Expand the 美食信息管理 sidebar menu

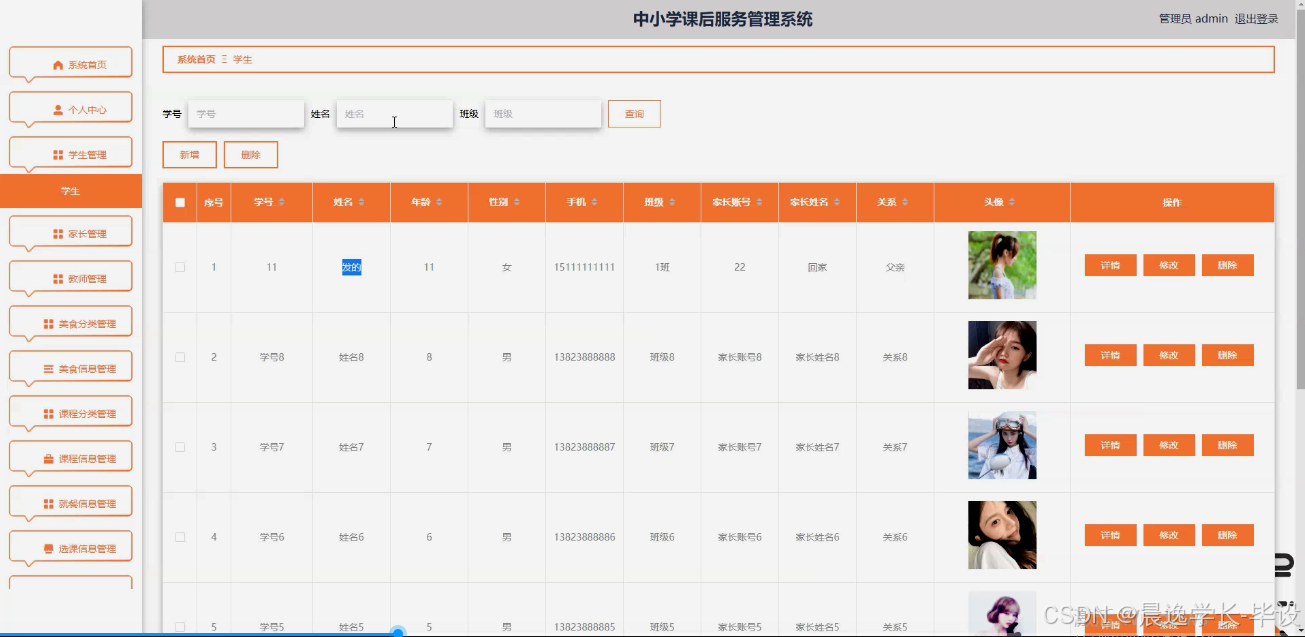point(70,368)
